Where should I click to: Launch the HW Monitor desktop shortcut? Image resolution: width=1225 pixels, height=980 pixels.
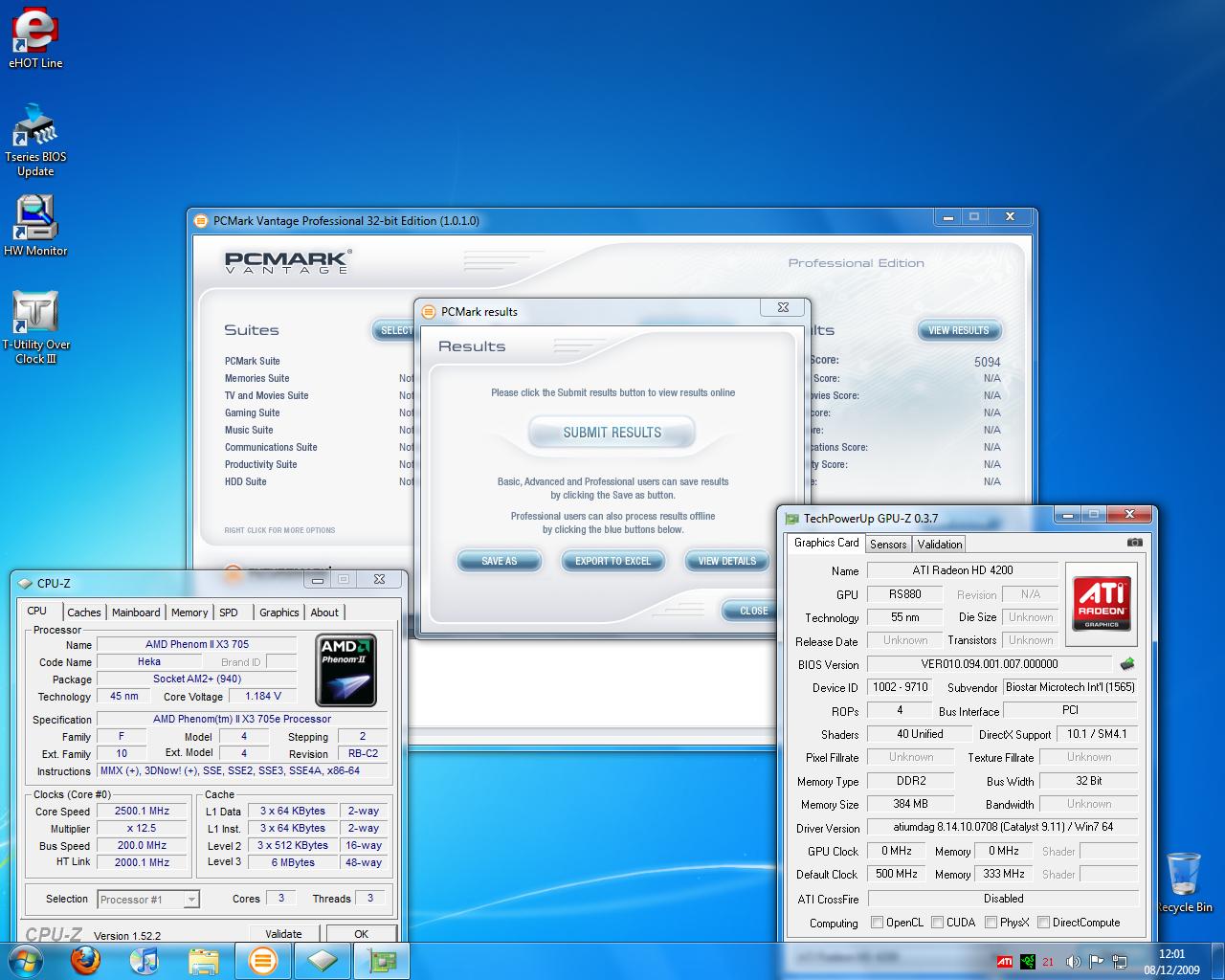35,226
